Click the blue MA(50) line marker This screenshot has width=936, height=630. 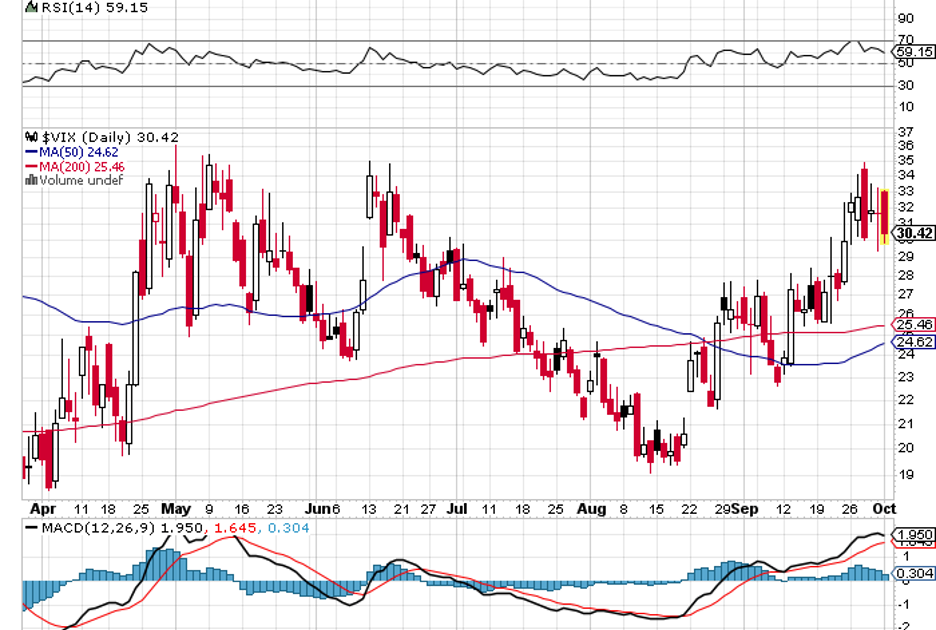30,152
